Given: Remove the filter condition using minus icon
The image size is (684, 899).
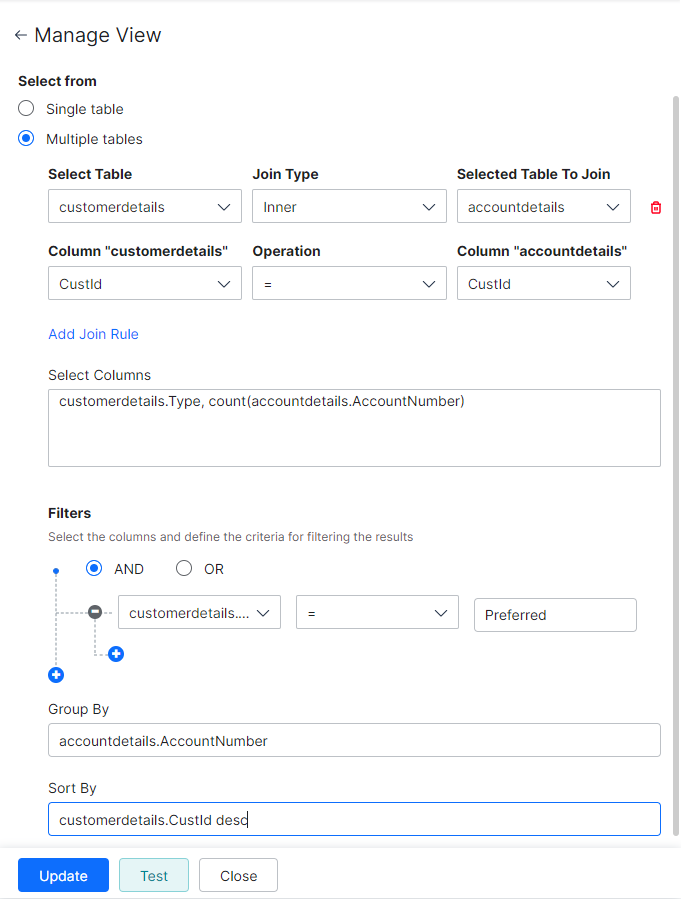Looking at the screenshot, I should (94, 612).
